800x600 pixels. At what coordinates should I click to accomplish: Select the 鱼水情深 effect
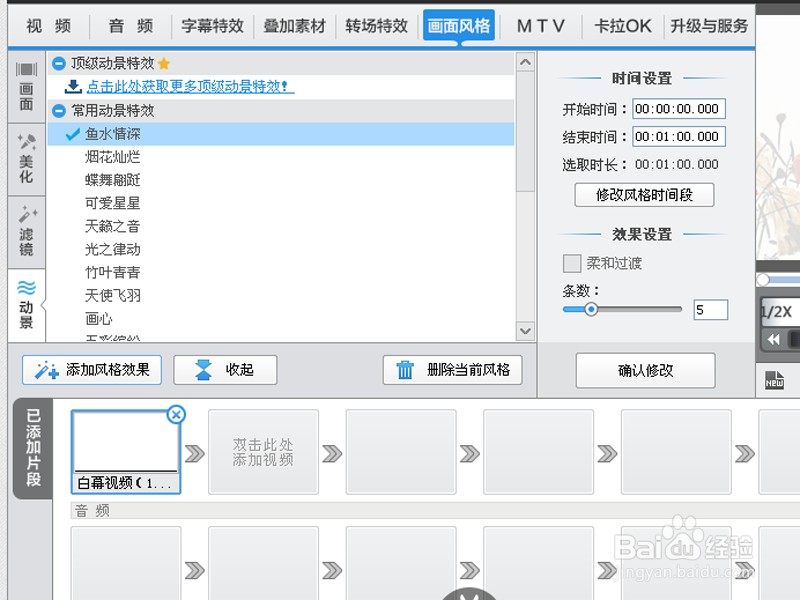(x=281, y=134)
